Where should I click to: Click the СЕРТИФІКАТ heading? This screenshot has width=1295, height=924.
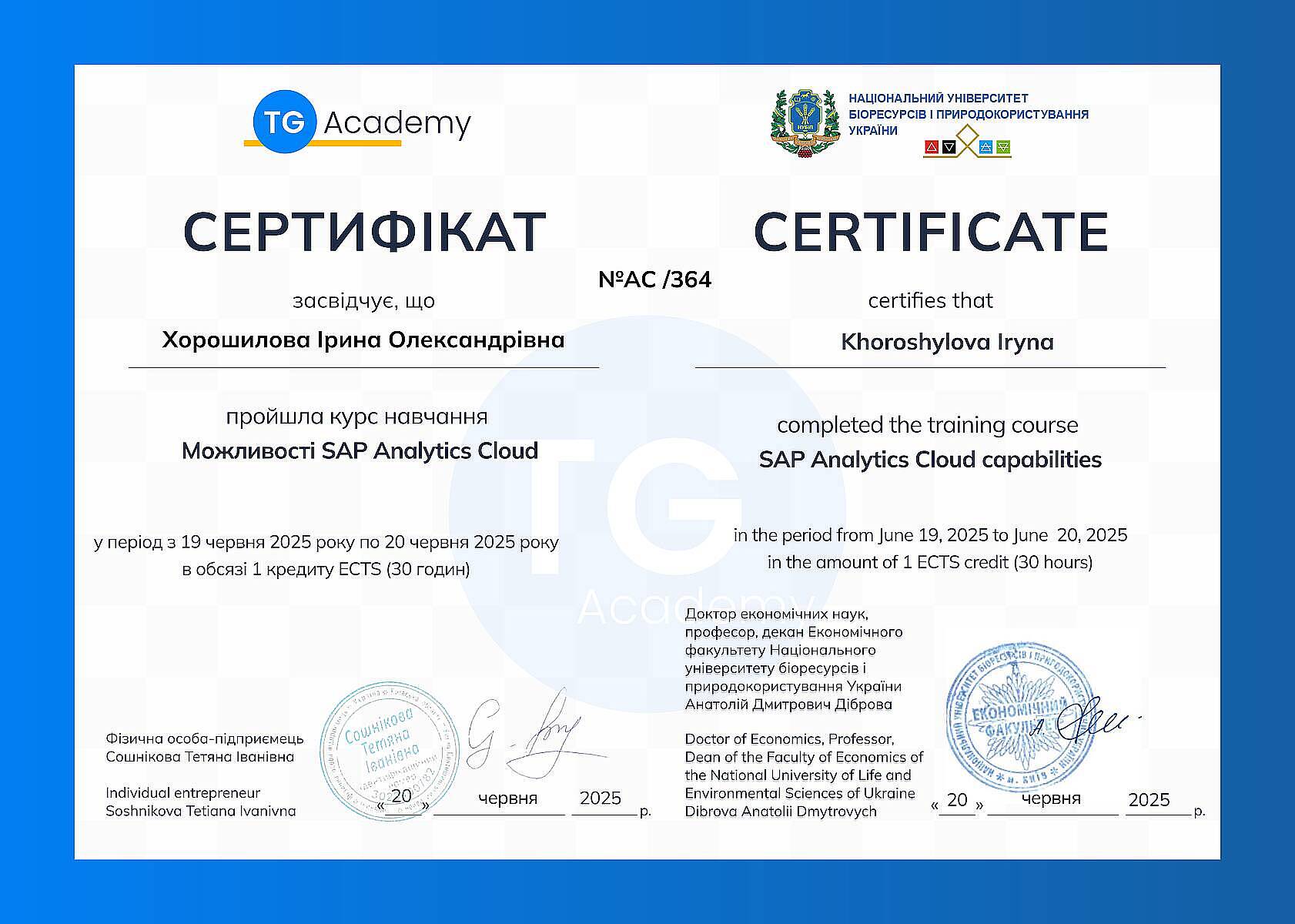[364, 232]
